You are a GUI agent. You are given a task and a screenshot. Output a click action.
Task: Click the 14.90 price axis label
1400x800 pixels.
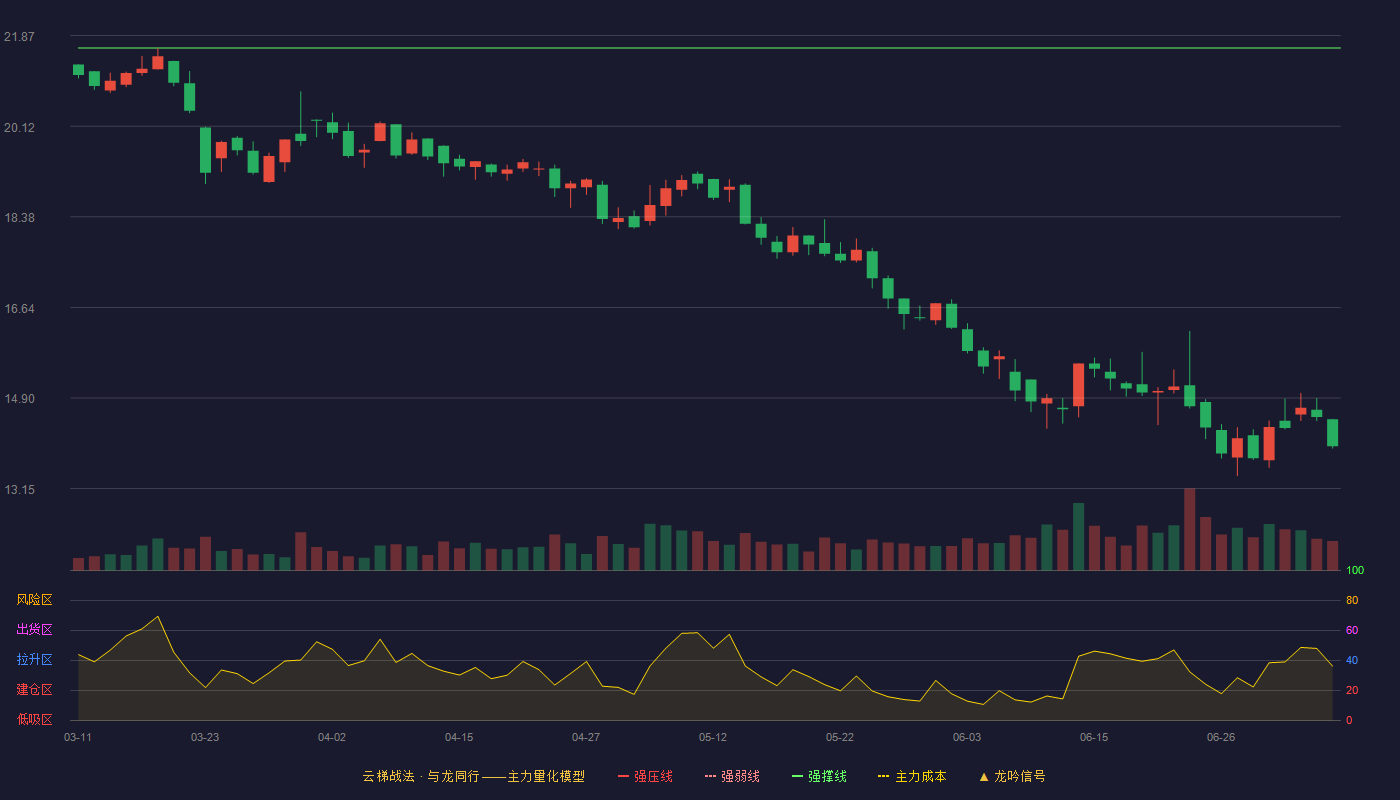click(x=19, y=398)
